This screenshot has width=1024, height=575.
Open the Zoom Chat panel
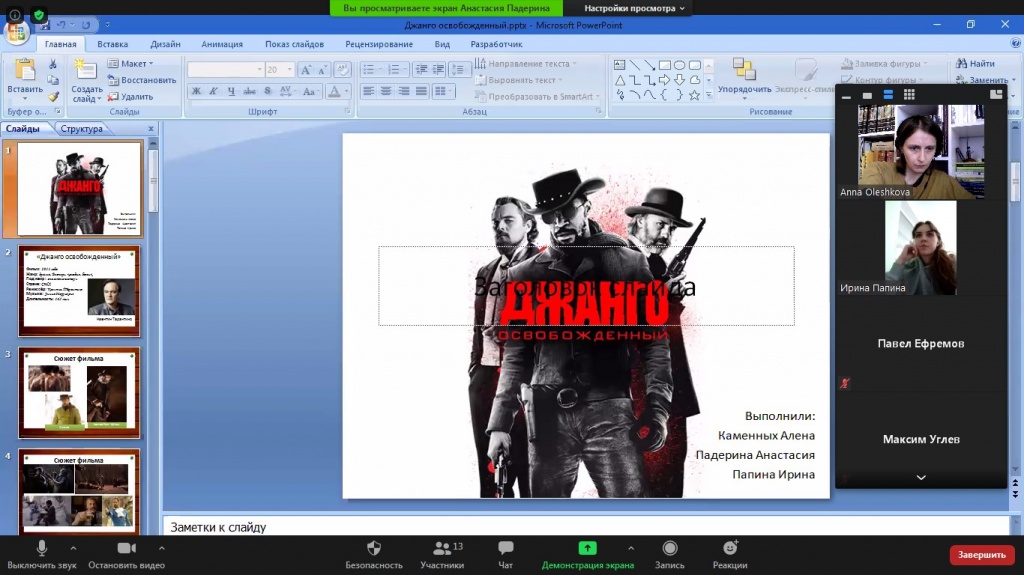click(506, 553)
